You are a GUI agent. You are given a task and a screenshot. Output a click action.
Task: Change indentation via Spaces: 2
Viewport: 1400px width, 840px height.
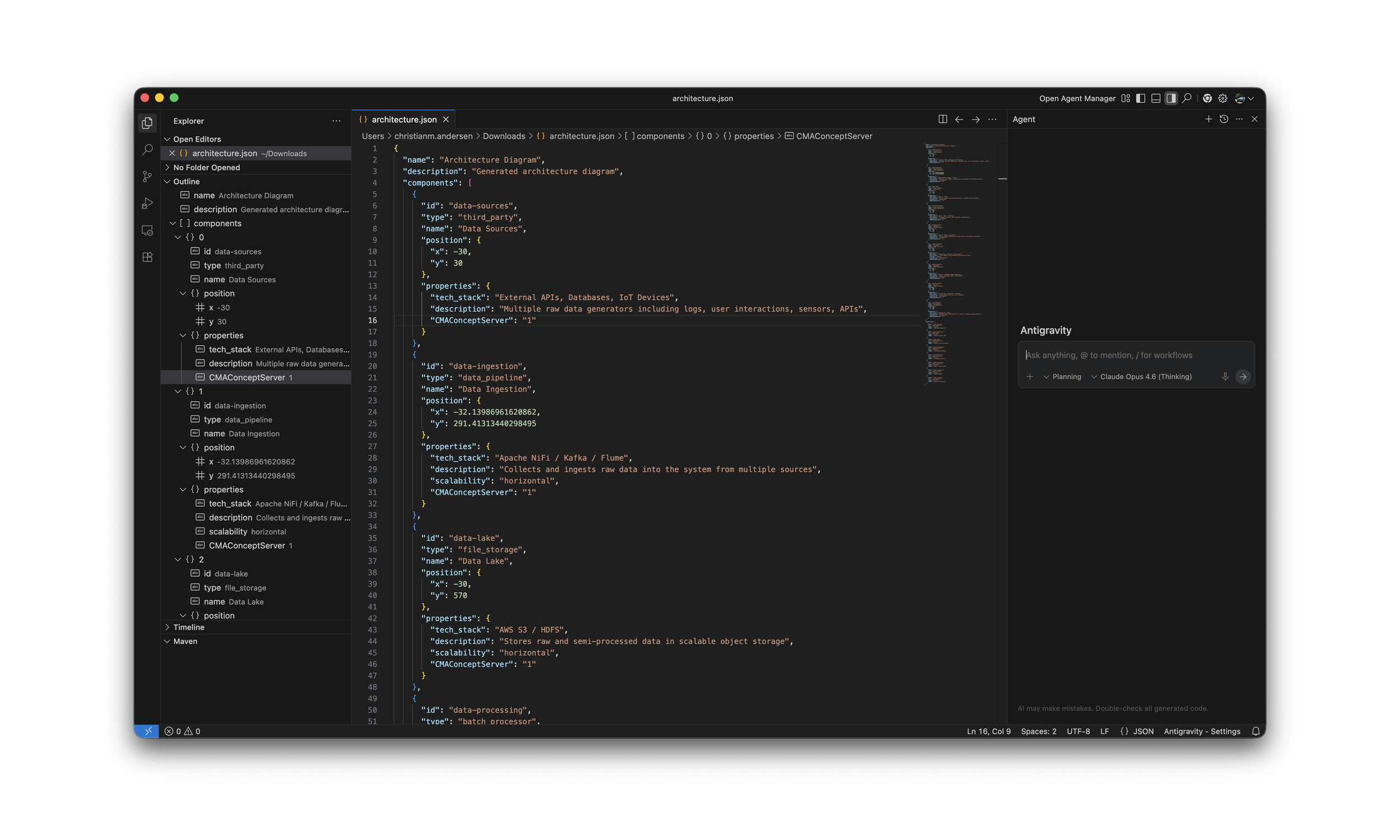coord(1038,731)
